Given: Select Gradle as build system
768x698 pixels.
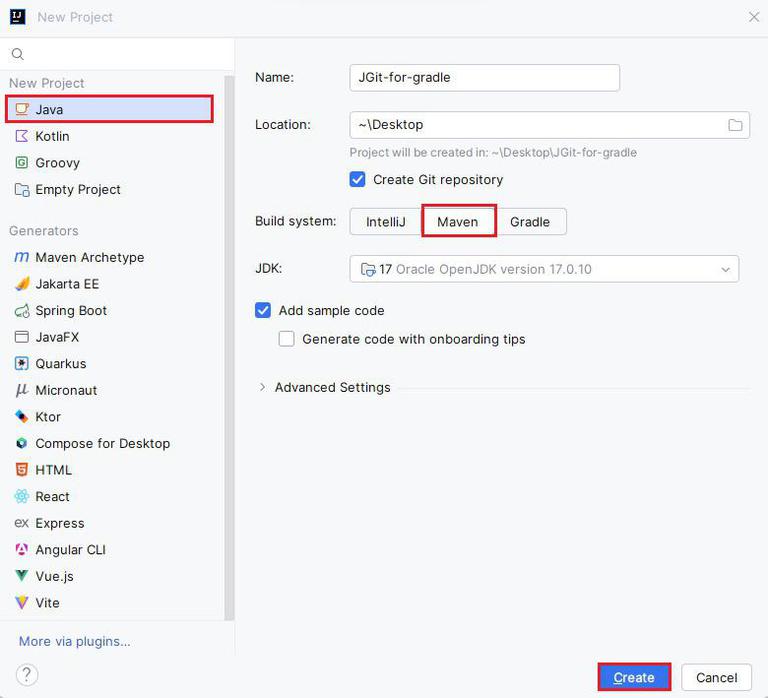Looking at the screenshot, I should point(530,222).
